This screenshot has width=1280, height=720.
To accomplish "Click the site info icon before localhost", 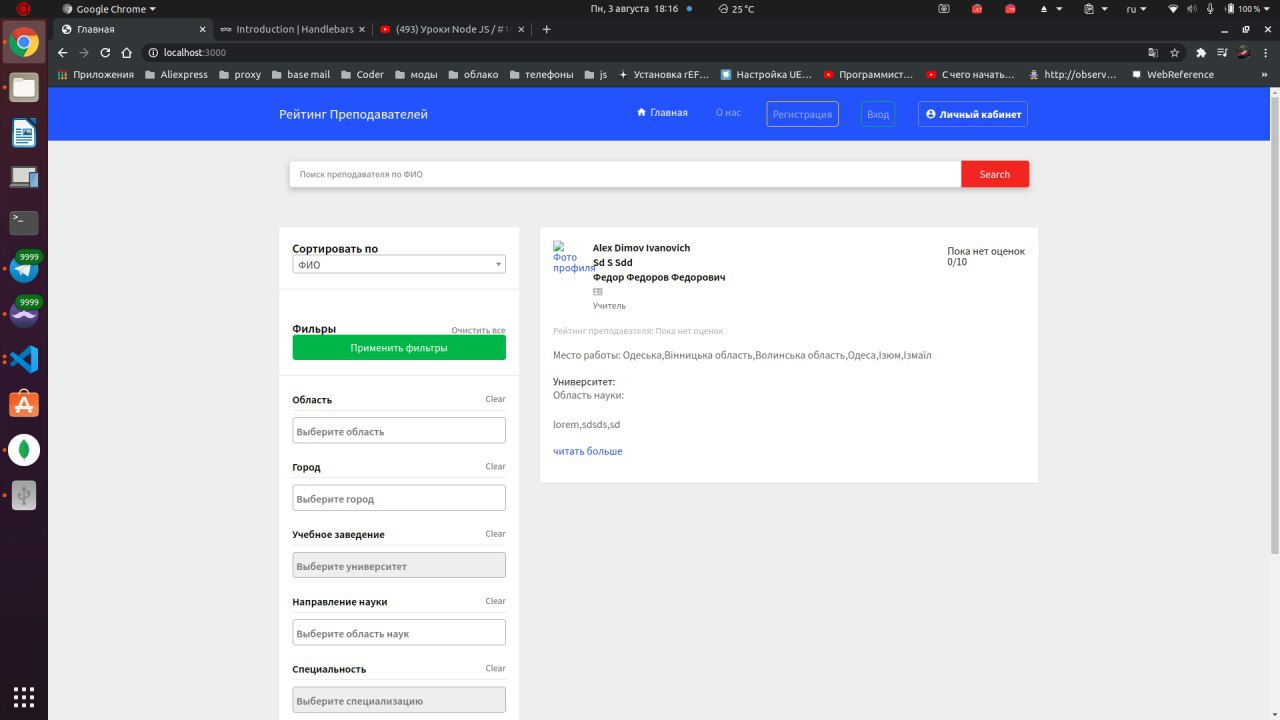I will (154, 53).
